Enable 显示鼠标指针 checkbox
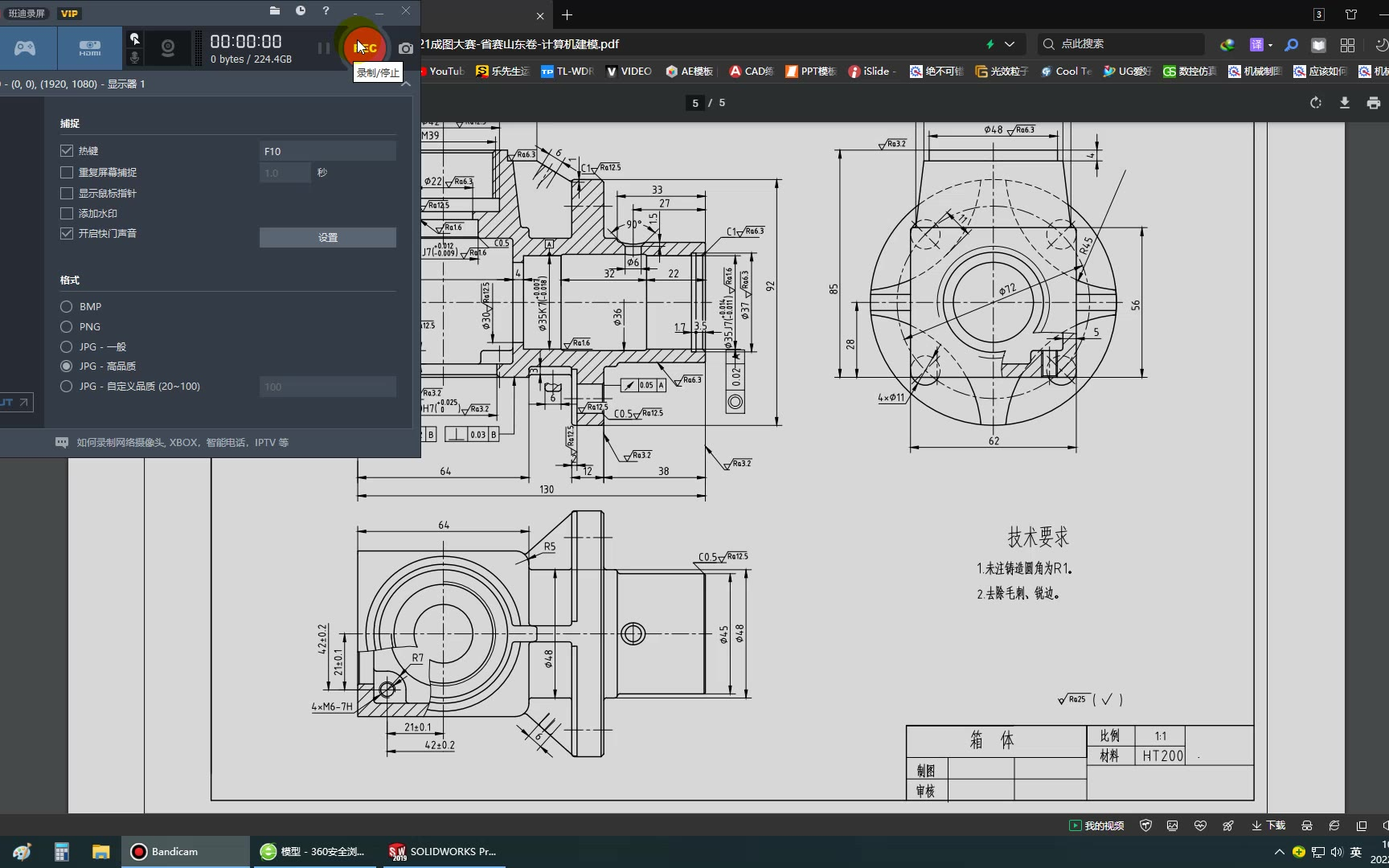 point(67,194)
